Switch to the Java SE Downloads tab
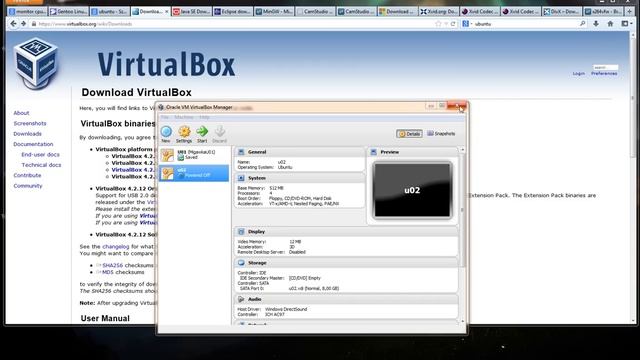640x360 pixels. click(191, 12)
